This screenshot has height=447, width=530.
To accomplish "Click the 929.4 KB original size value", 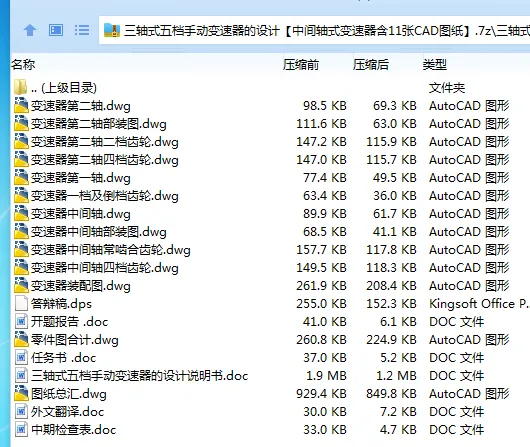I will pos(321,394).
